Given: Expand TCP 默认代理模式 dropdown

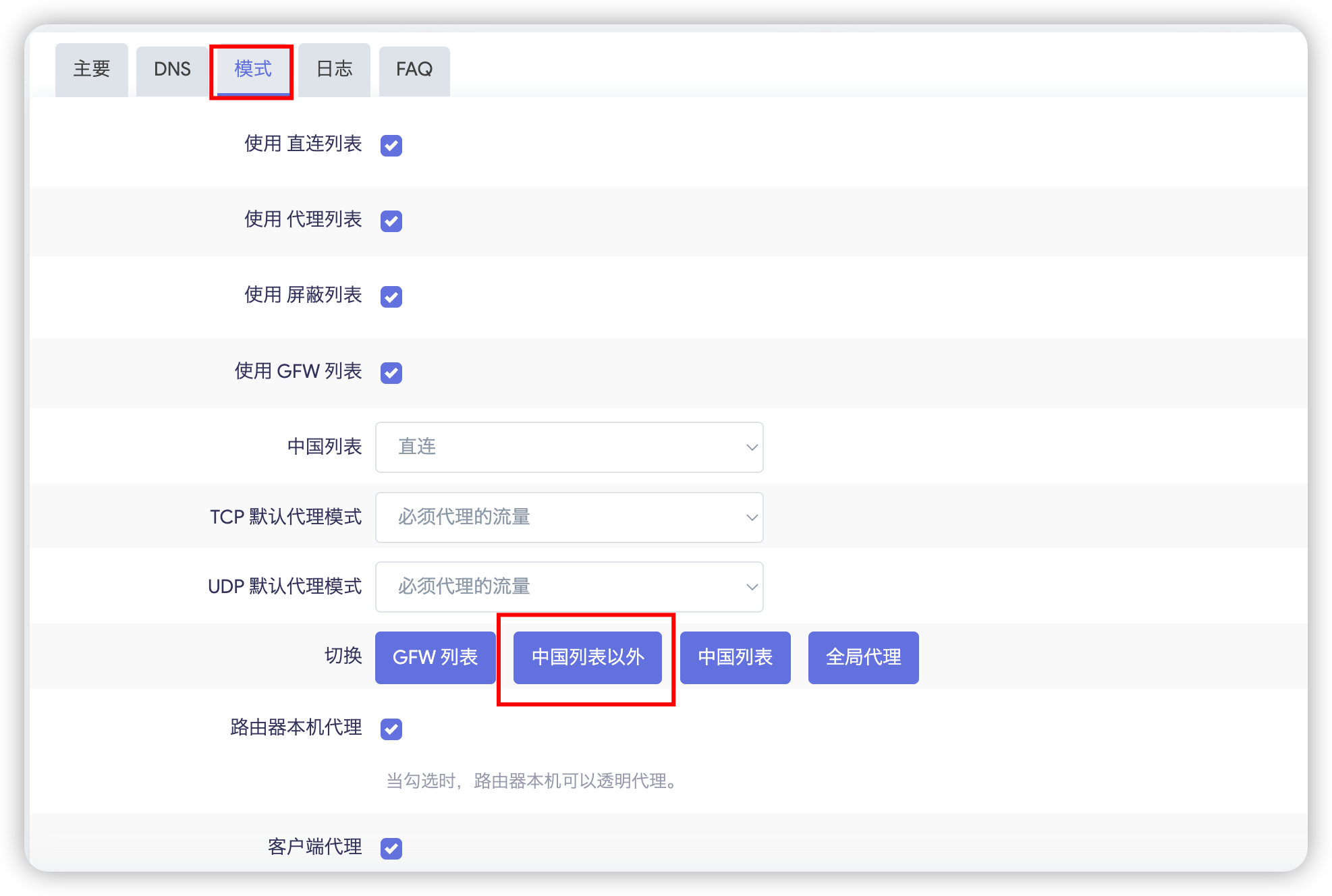Looking at the screenshot, I should 568,517.
